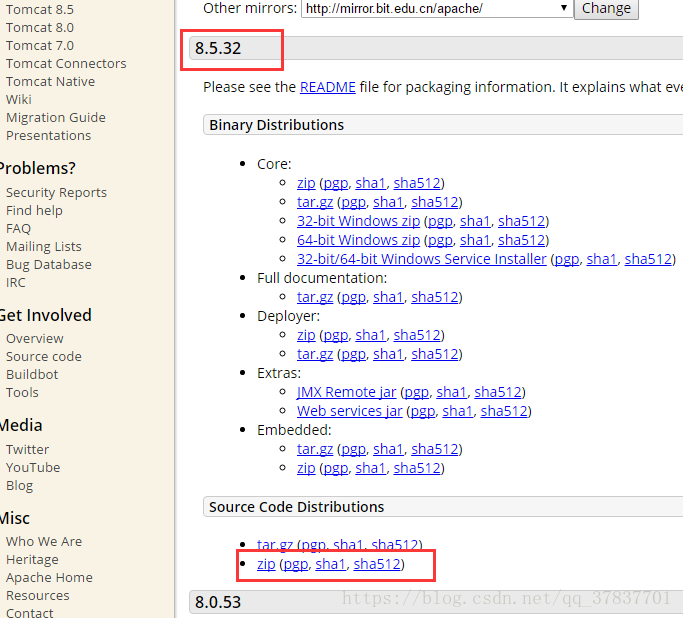Open the Other mirrors dropdown

coord(437,8)
